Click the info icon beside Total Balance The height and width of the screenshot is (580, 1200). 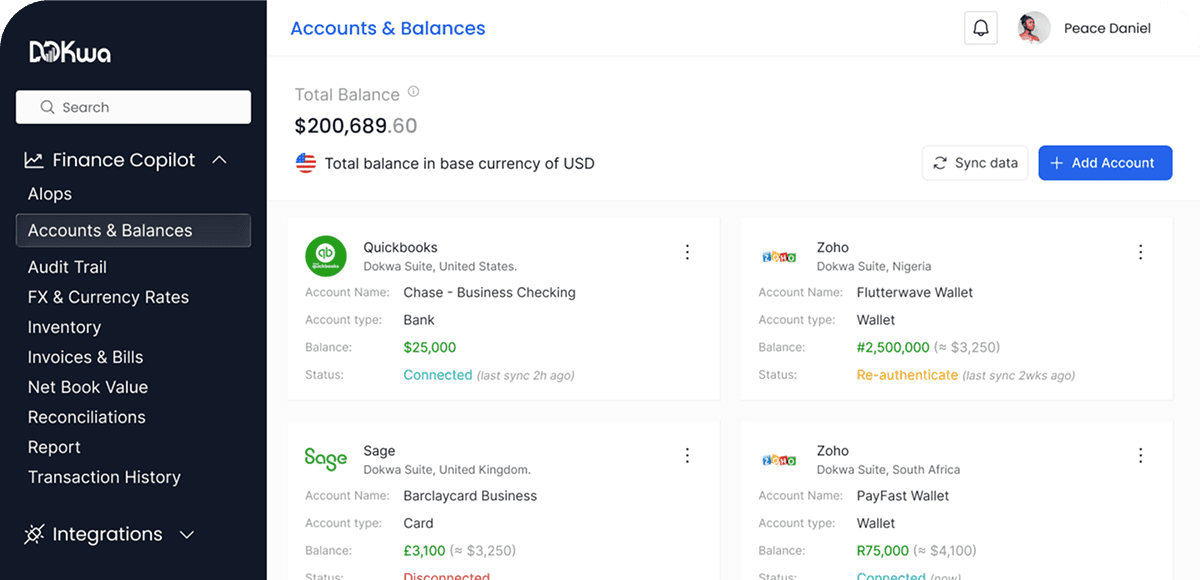(x=413, y=92)
